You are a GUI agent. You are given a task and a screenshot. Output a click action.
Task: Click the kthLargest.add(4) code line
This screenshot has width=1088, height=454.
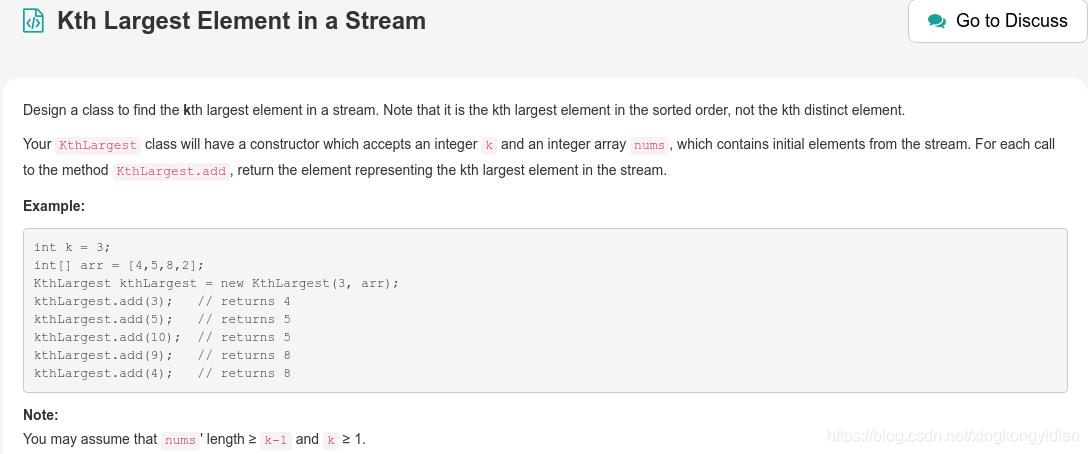point(162,373)
